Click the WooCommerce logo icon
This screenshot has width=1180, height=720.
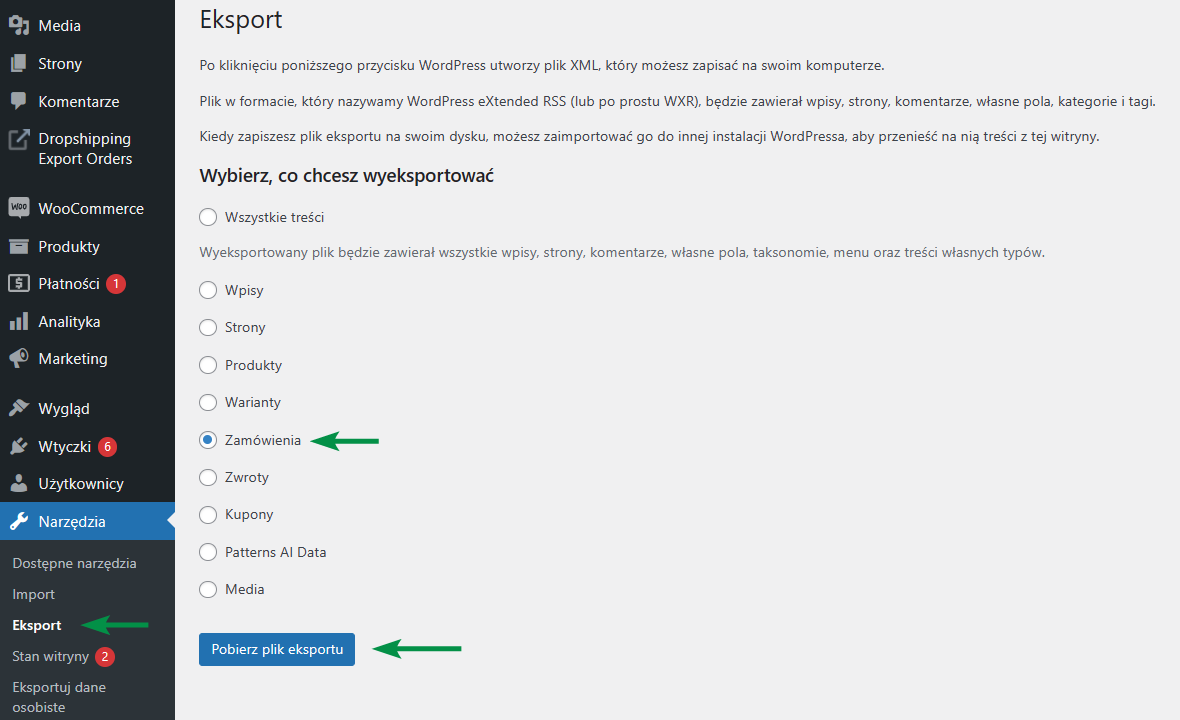click(19, 208)
